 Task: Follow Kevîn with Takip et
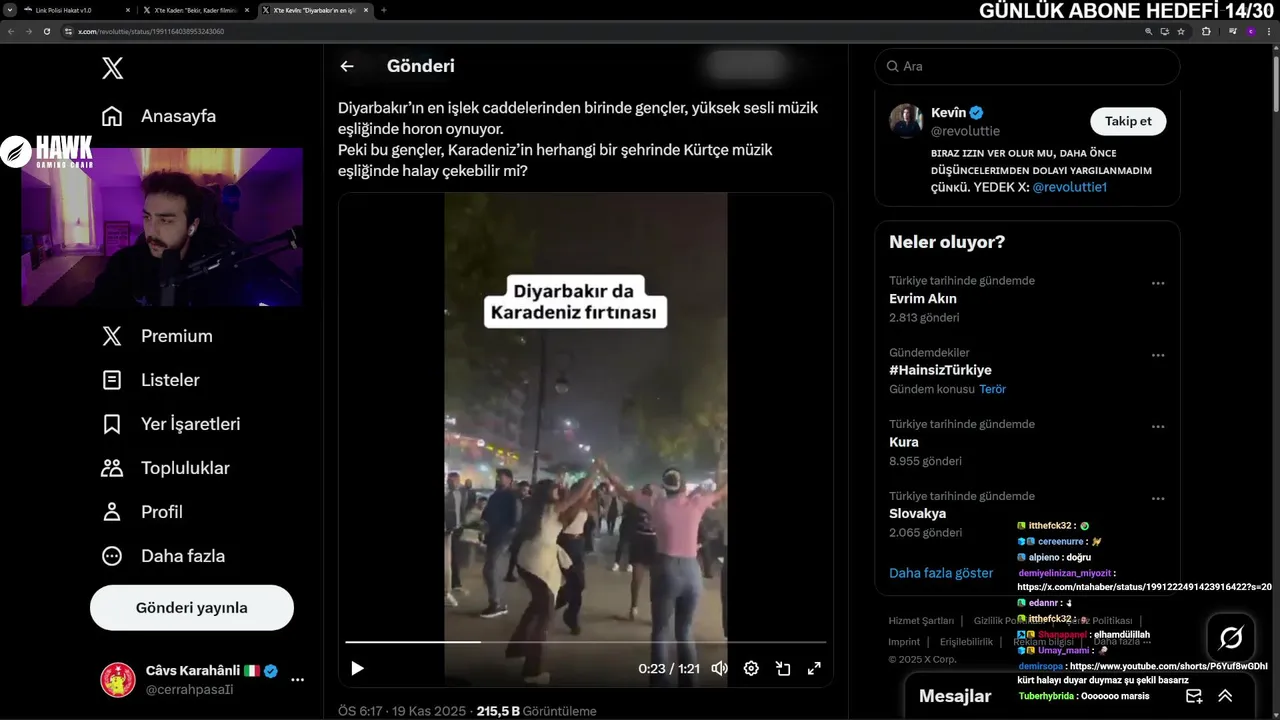coord(1128,121)
